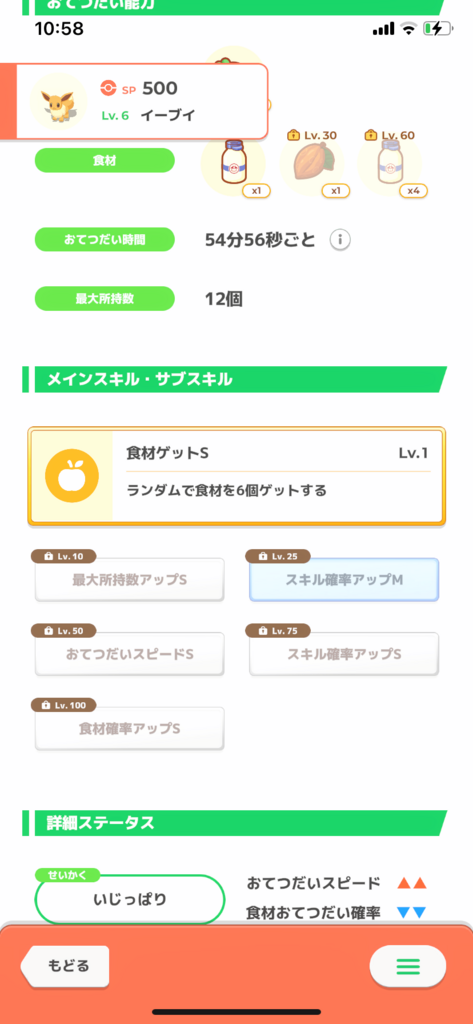Tap locked subskill 最大所持数アップS
Image resolution: width=473 pixels, height=1024 pixels.
pyautogui.click(x=129, y=579)
